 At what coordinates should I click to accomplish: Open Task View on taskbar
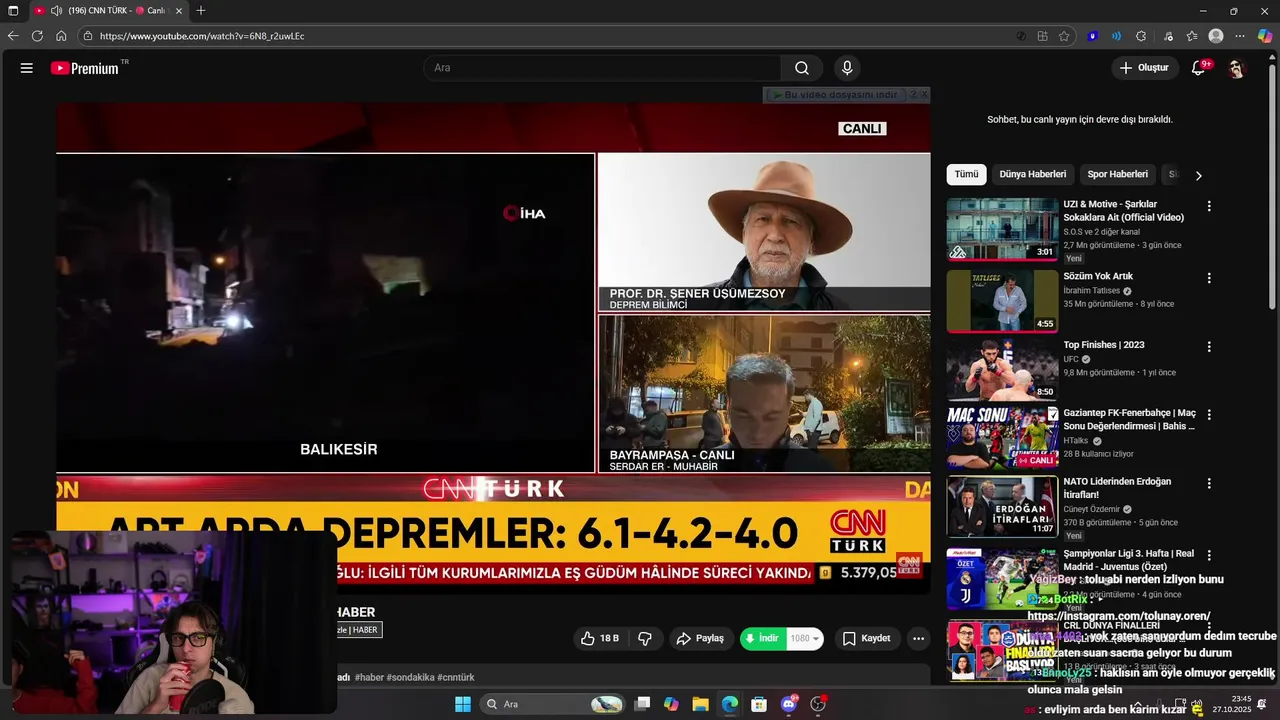click(x=643, y=704)
